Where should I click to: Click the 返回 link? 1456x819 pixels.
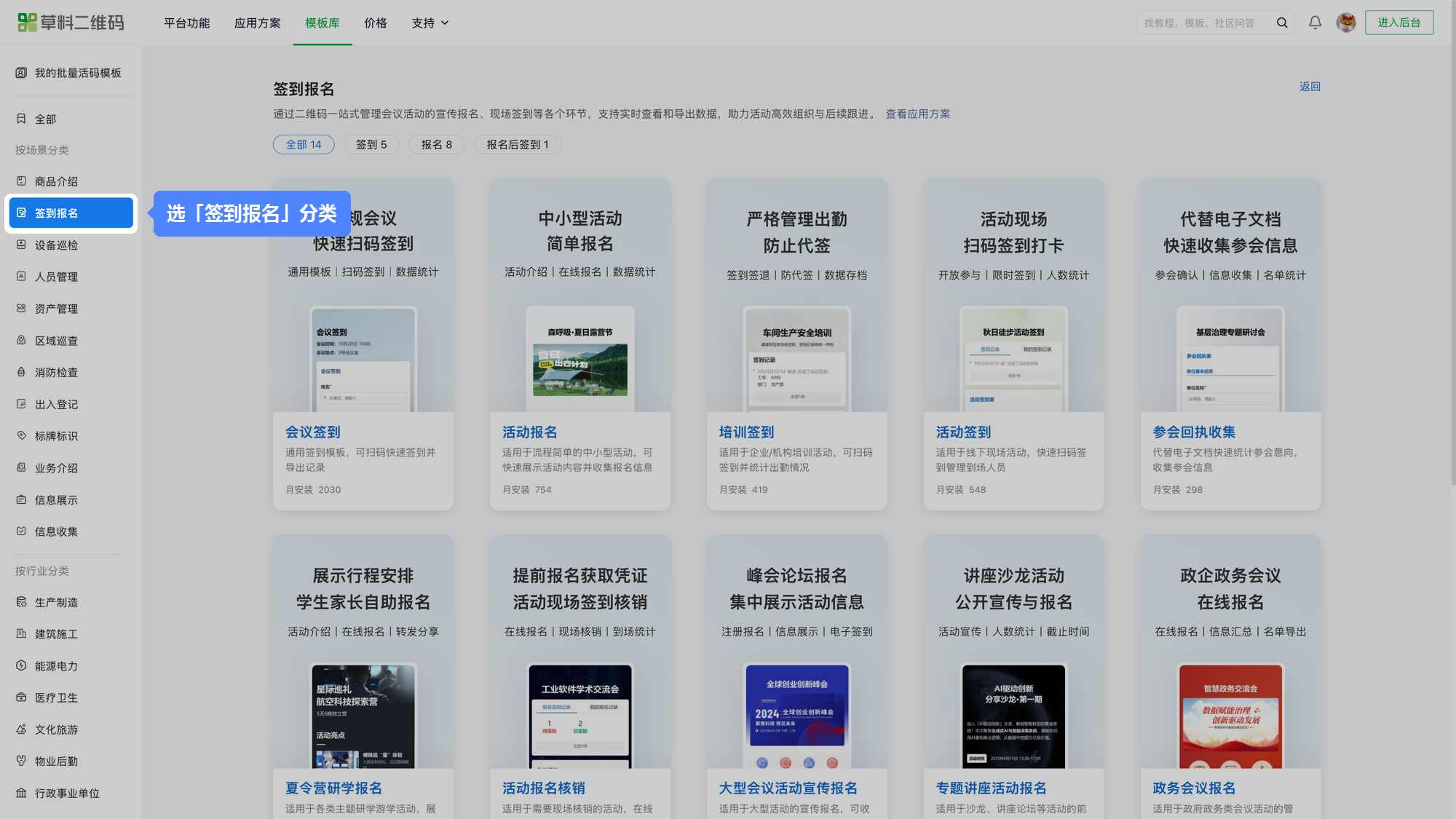click(x=1310, y=87)
